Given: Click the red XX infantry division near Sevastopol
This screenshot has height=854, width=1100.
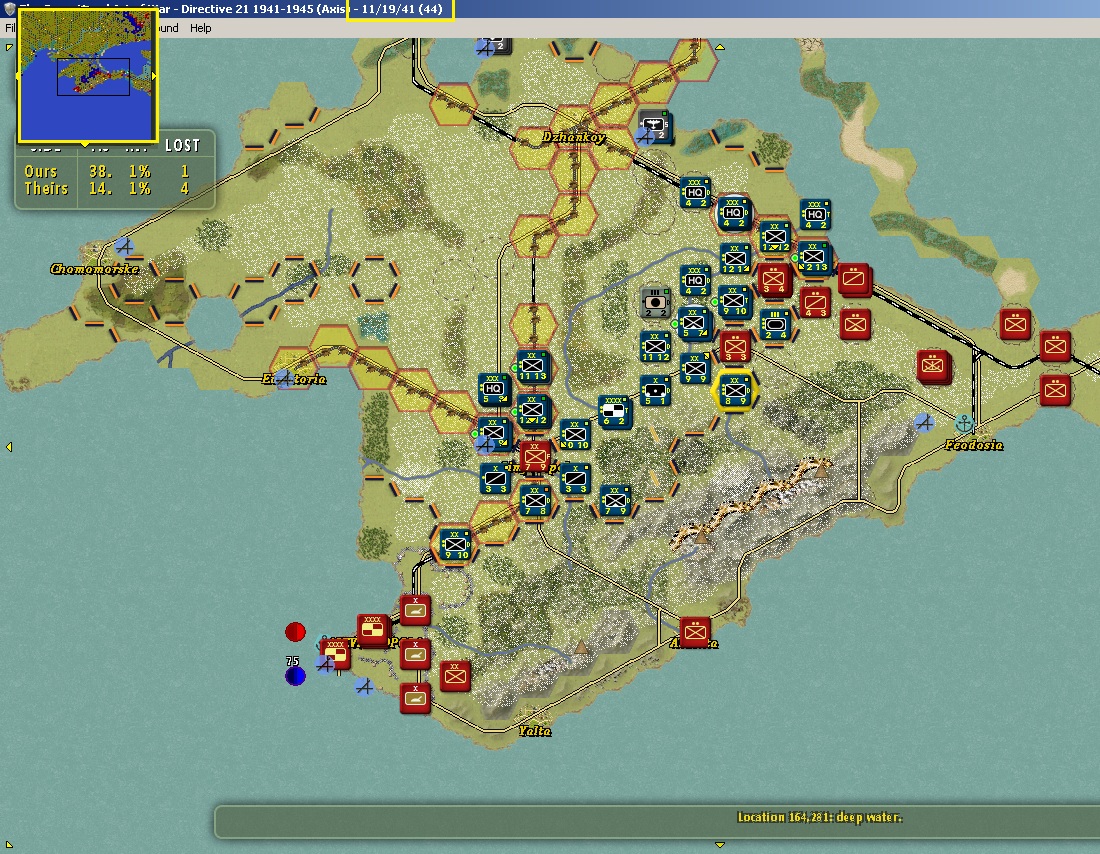Looking at the screenshot, I should tap(455, 676).
